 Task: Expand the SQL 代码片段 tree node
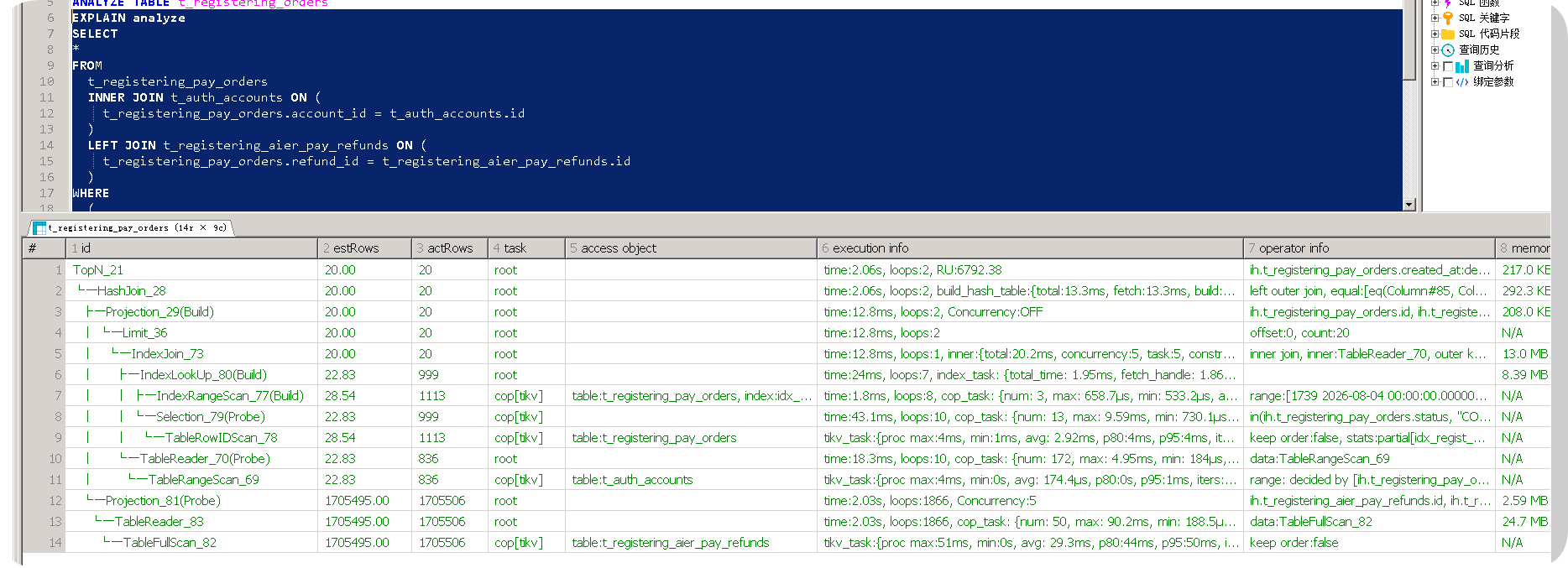[1435, 34]
